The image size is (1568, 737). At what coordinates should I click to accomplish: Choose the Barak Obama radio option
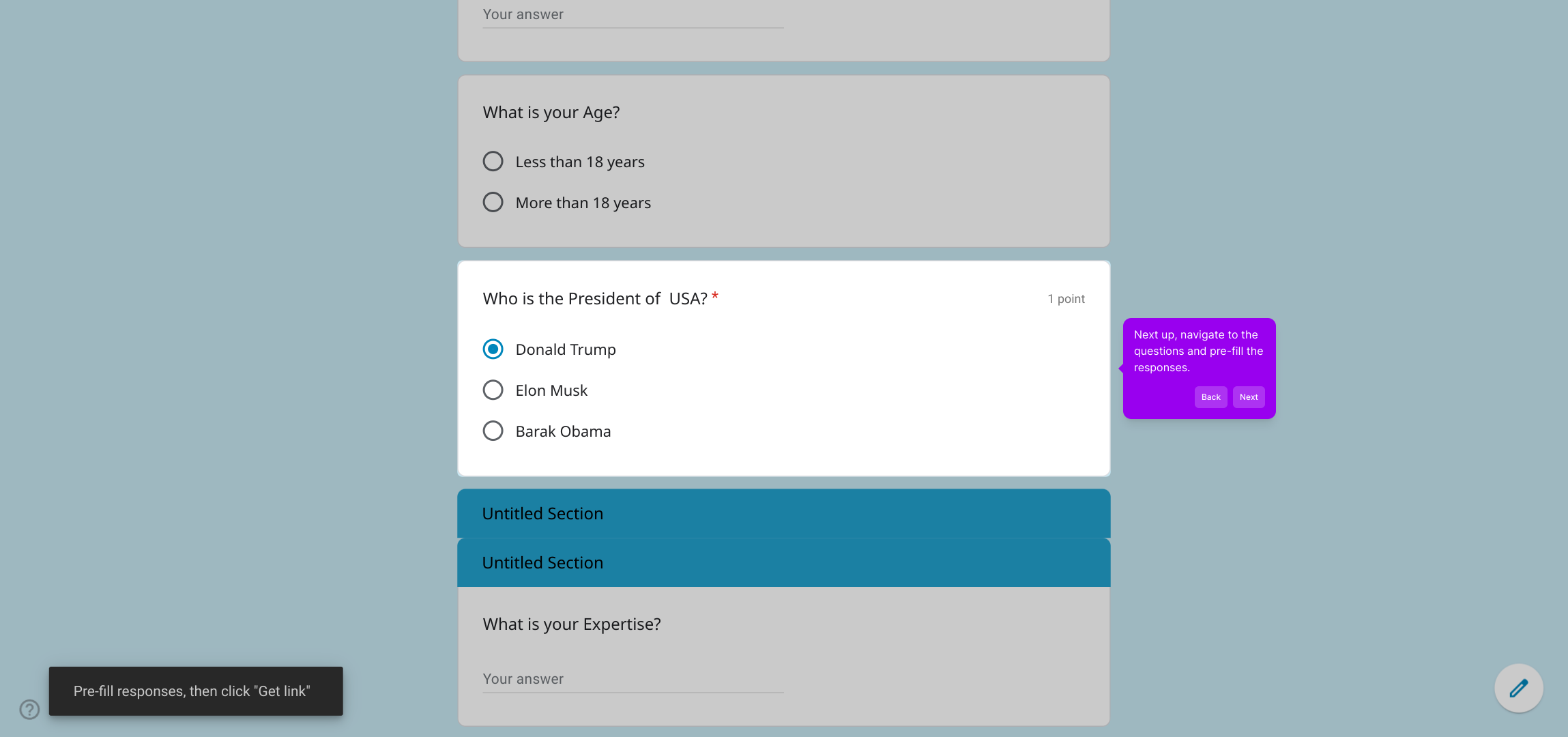coord(493,431)
